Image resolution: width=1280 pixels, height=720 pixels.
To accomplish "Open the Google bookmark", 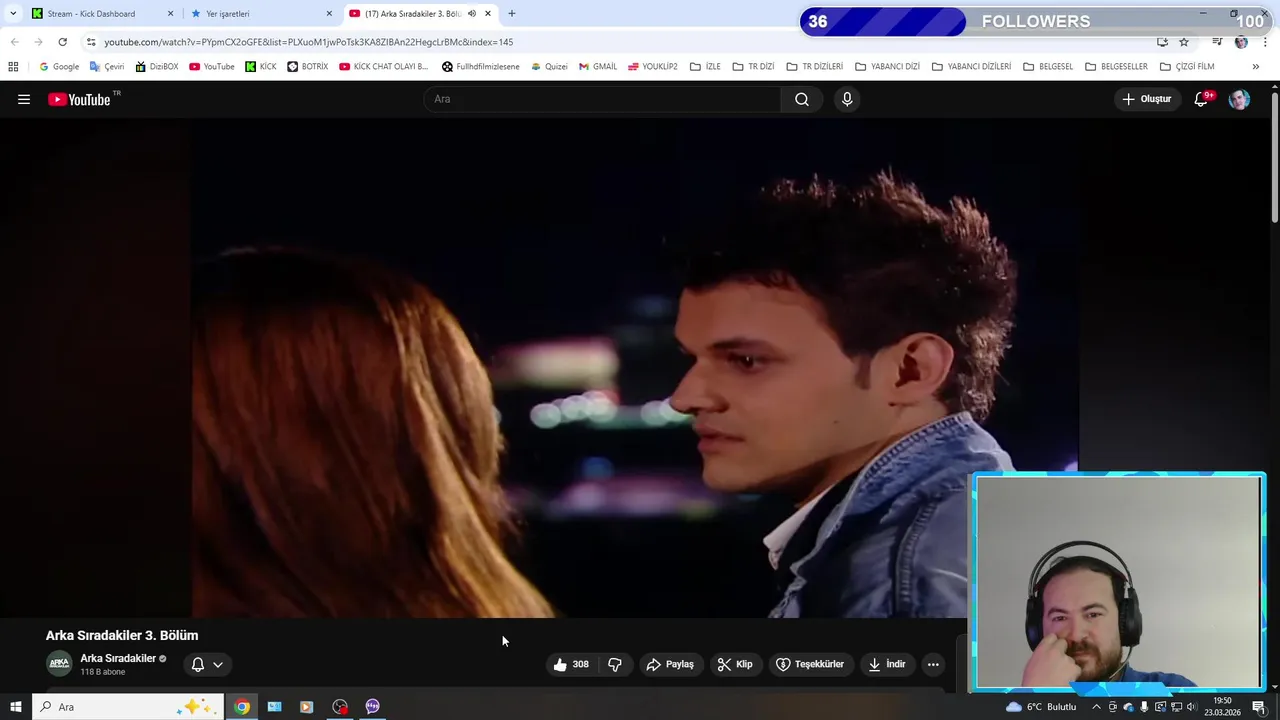I will pyautogui.click(x=59, y=66).
